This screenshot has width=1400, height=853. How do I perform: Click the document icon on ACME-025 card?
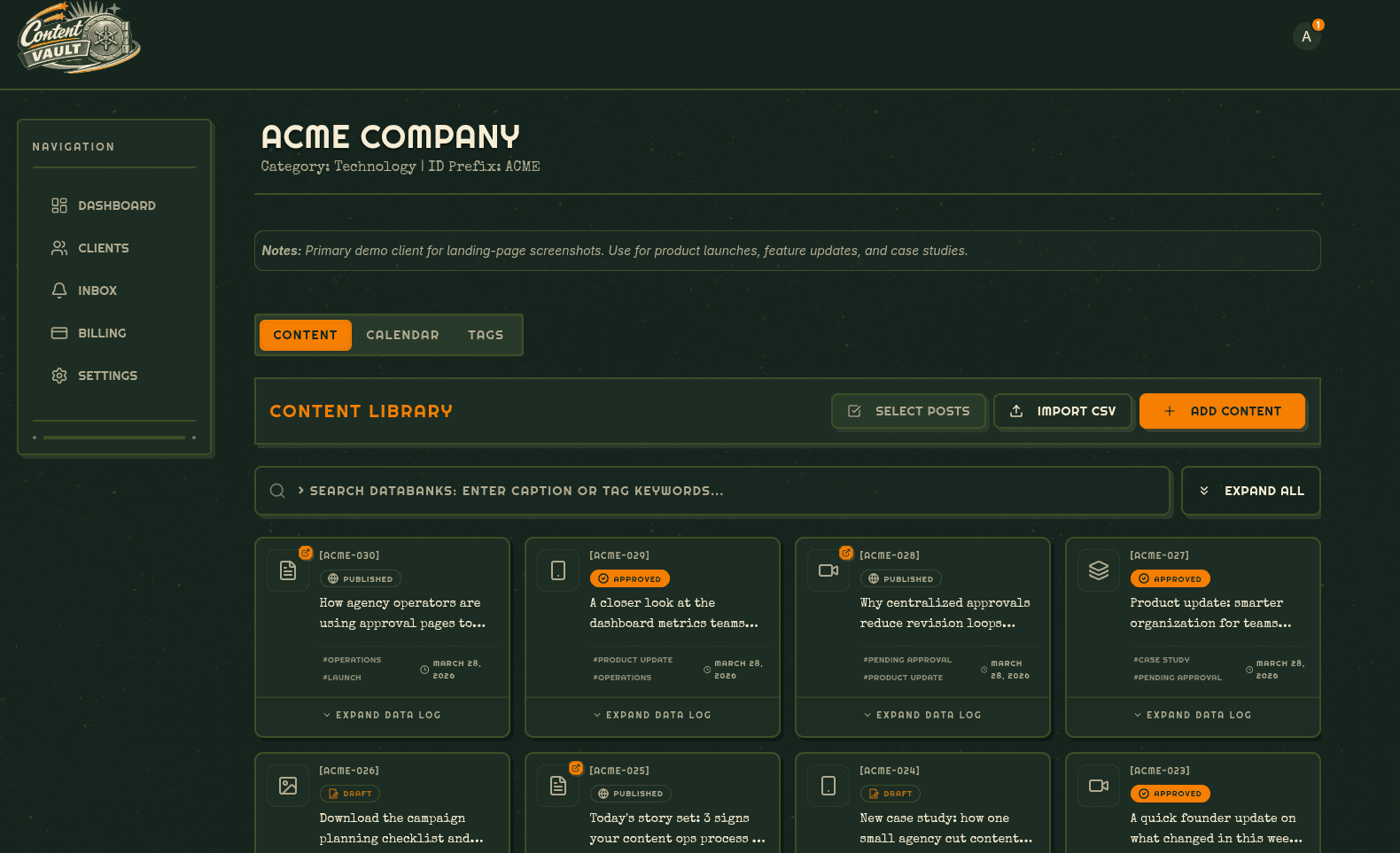coord(558,786)
